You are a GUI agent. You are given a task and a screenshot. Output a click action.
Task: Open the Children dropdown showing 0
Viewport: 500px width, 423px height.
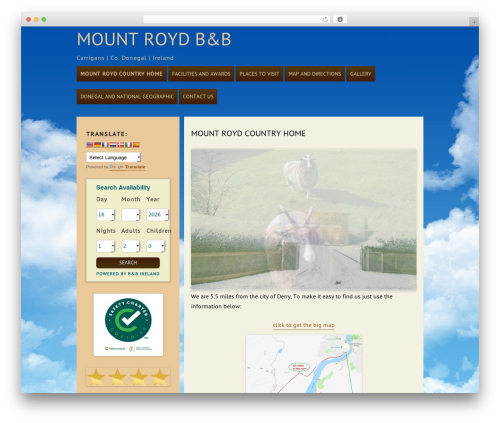(155, 246)
